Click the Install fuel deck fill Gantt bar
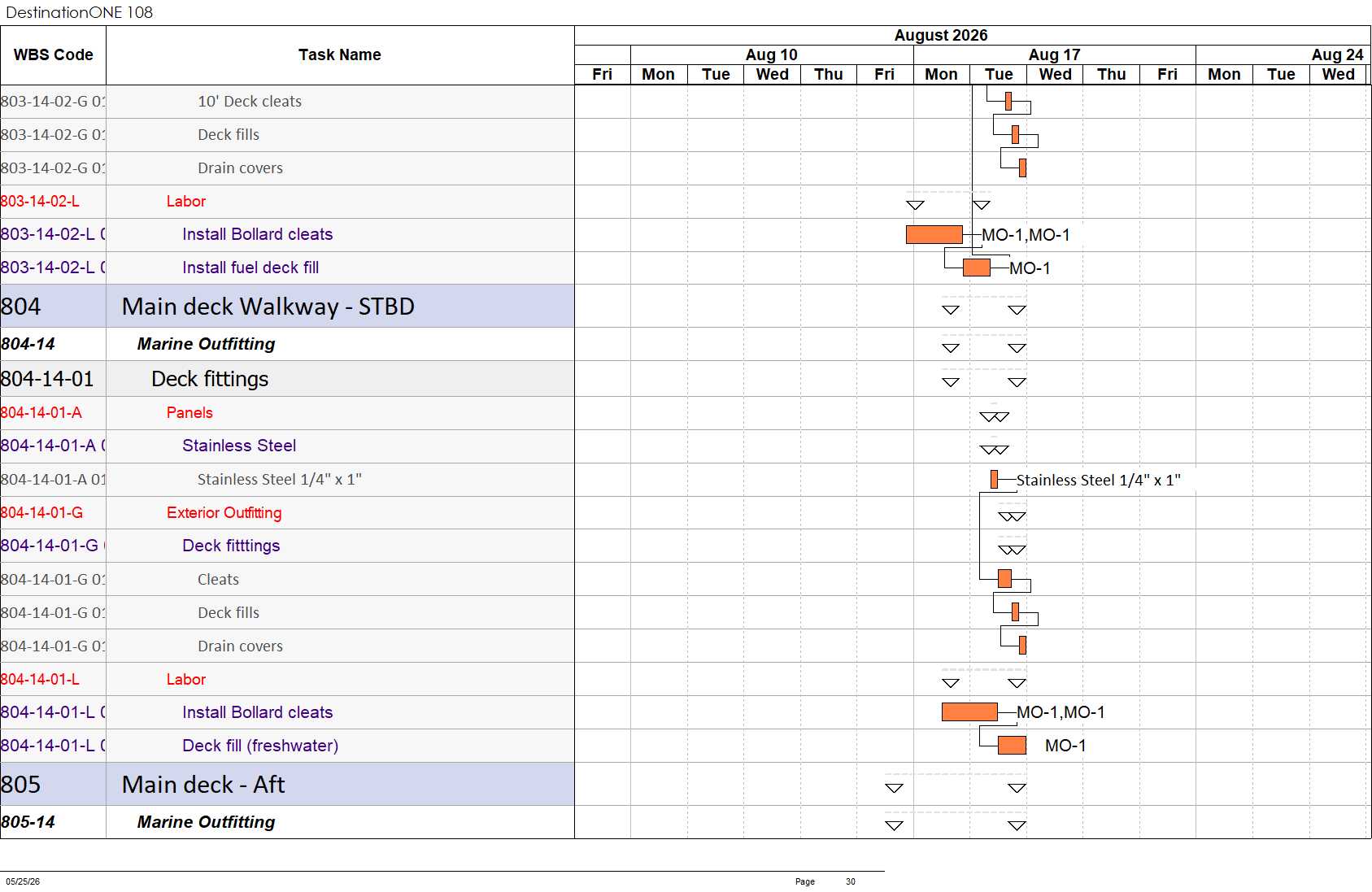This screenshot has width=1372, height=892. coord(977,268)
